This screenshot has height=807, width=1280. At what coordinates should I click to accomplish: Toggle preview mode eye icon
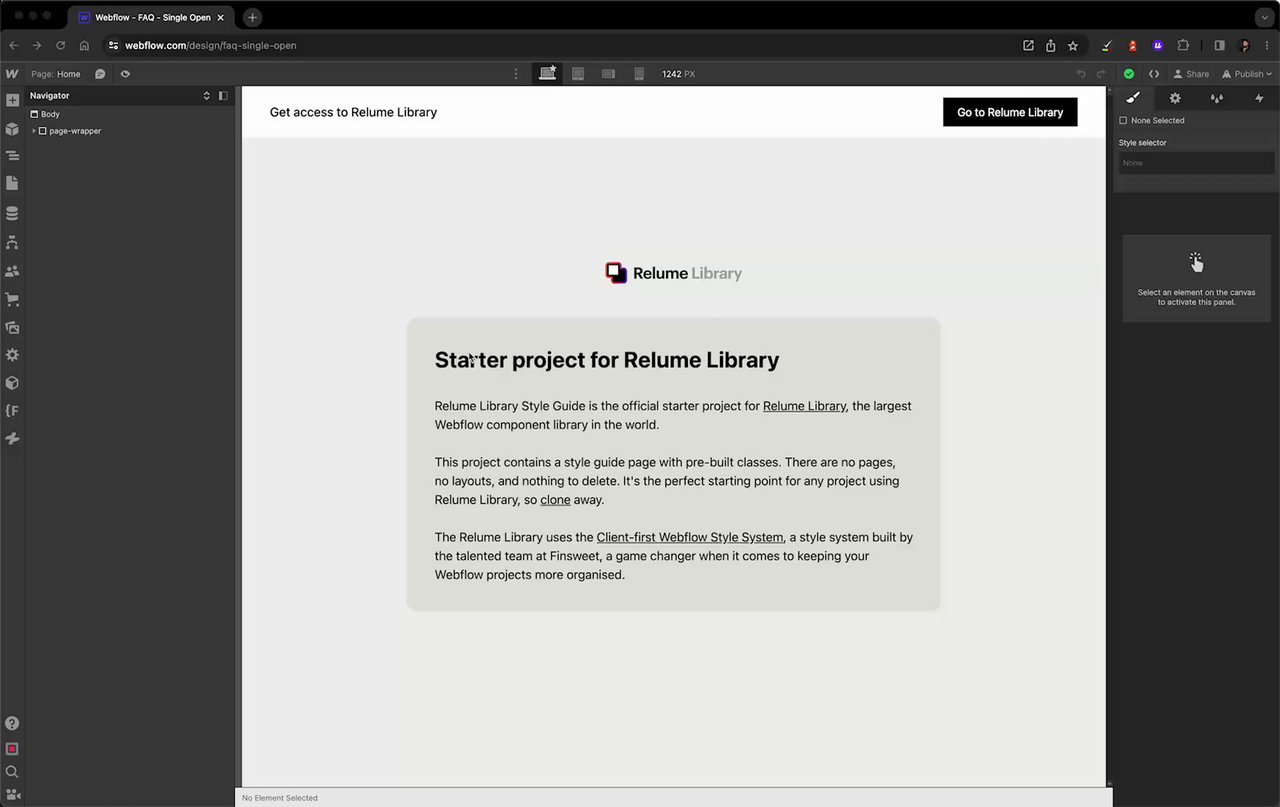click(x=125, y=74)
